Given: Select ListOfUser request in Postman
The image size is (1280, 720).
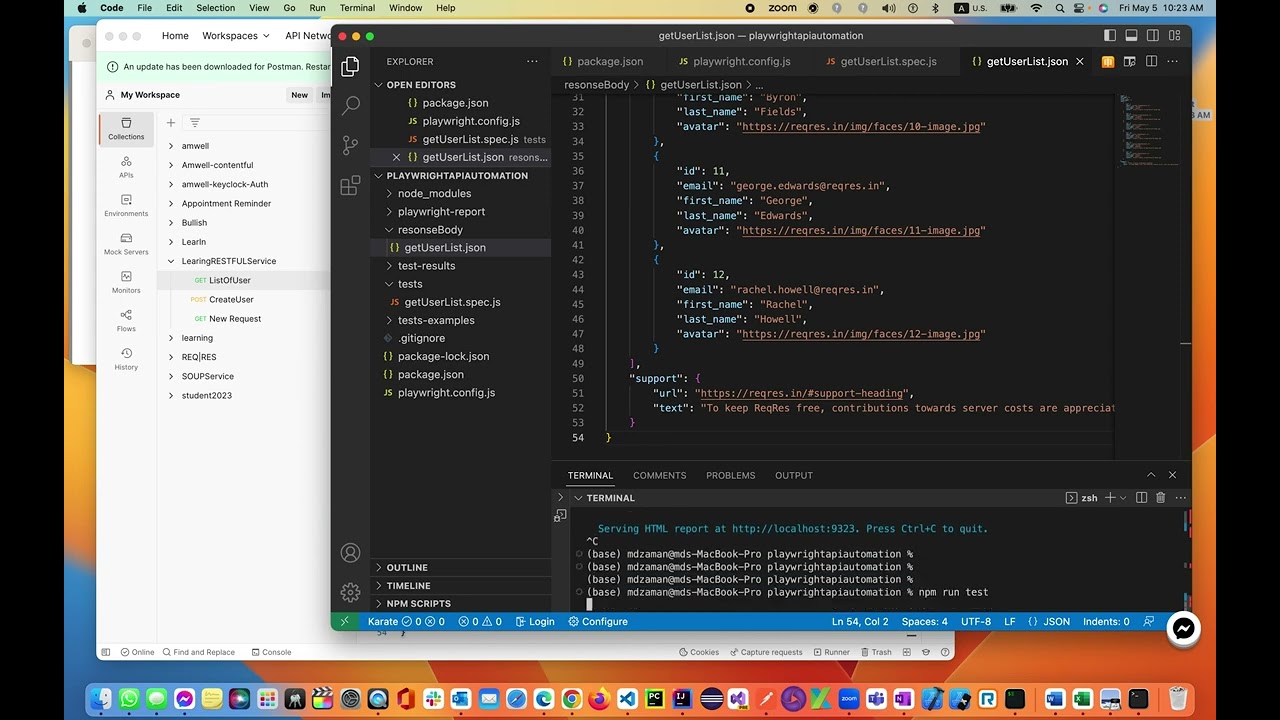Looking at the screenshot, I should pyautogui.click(x=230, y=280).
